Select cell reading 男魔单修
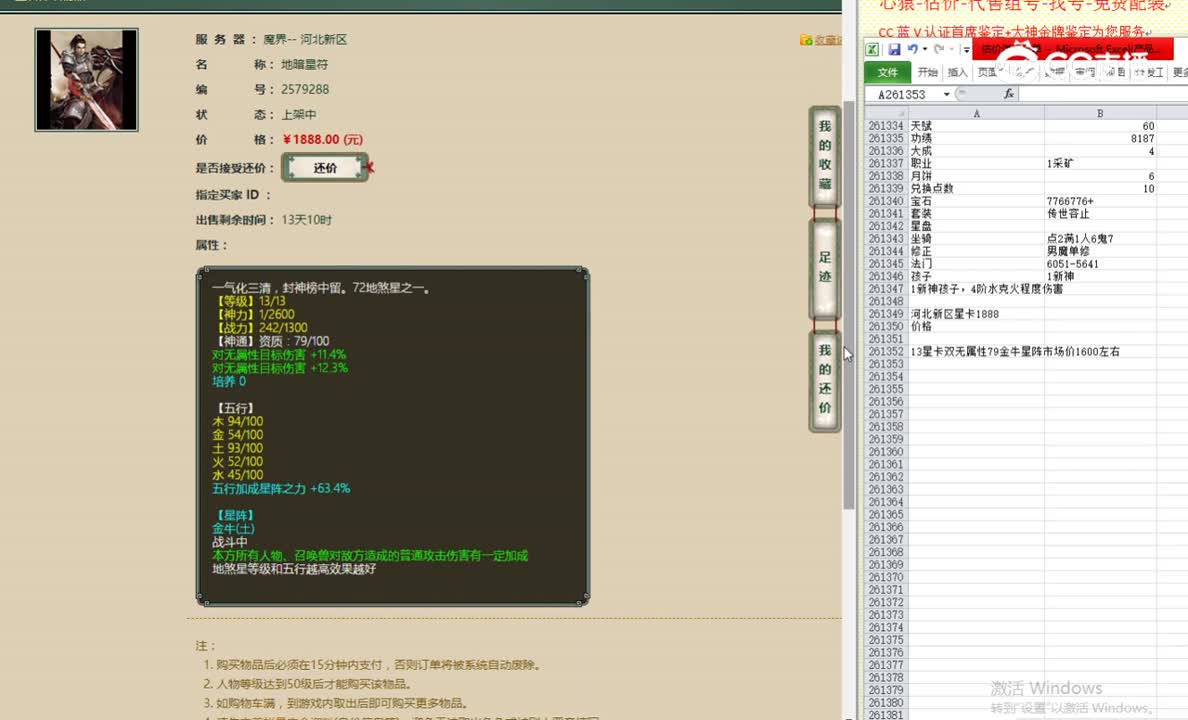Screen dimensions: 1188x720 1100,251
